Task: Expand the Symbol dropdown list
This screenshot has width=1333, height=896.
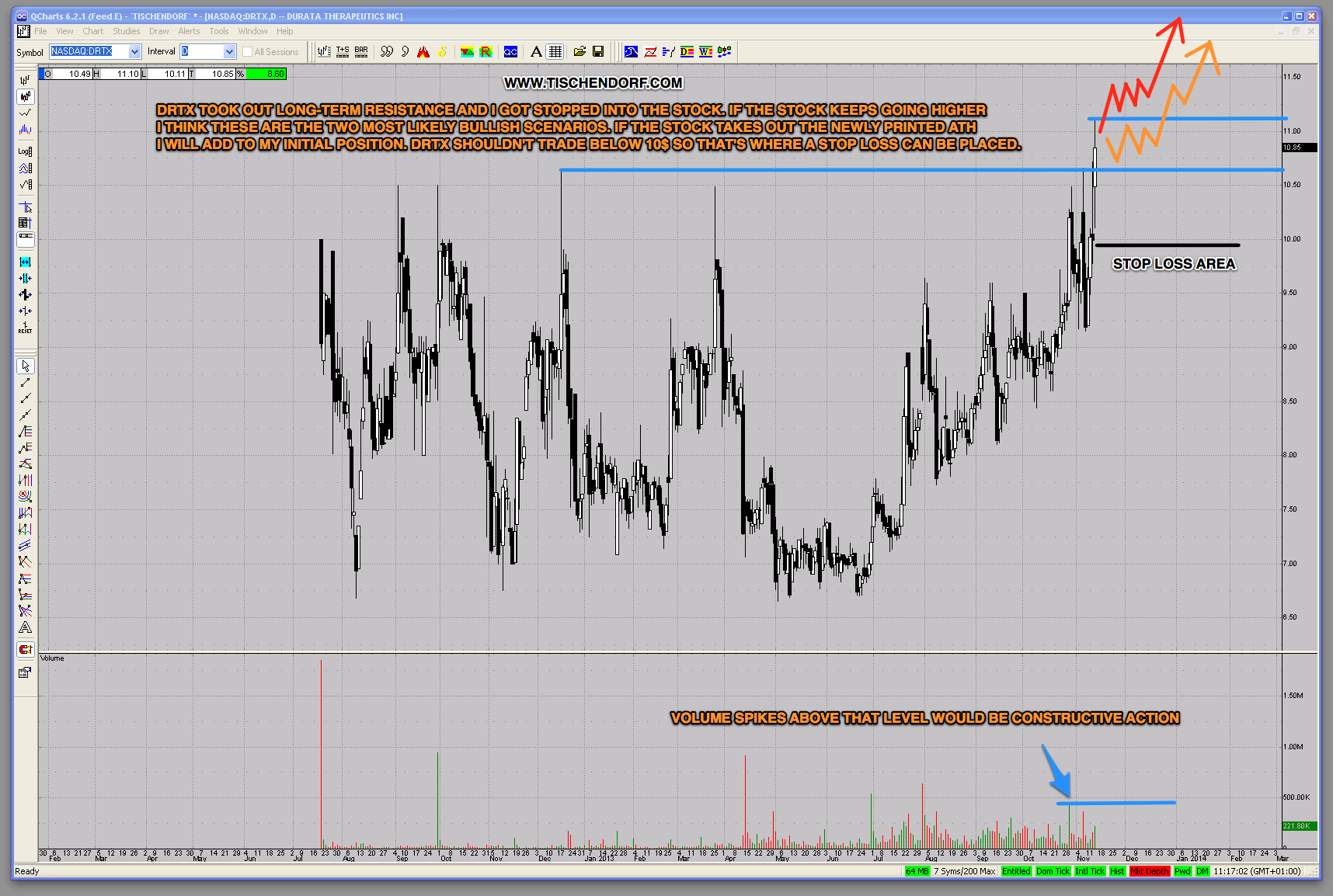Action: pos(134,52)
